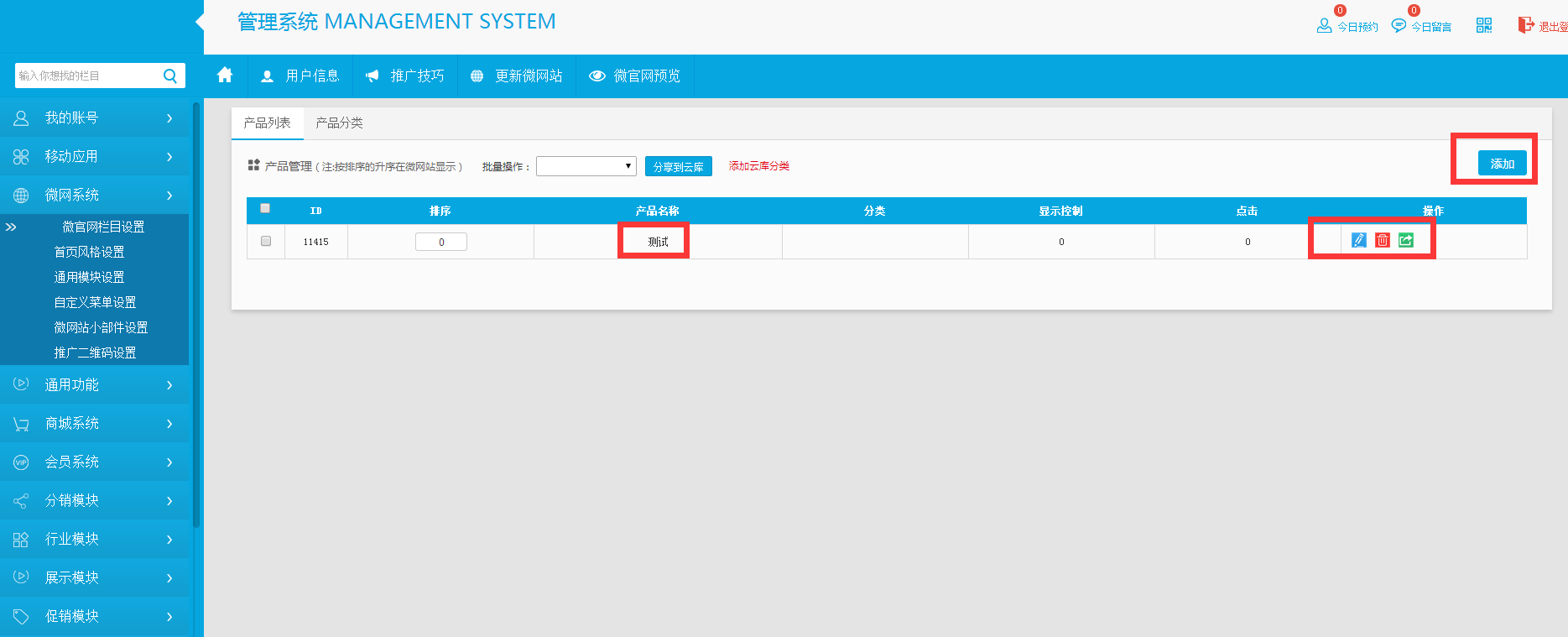Expand the 我的账号 sidebar menu
The height and width of the screenshot is (637, 1568).
click(x=94, y=118)
